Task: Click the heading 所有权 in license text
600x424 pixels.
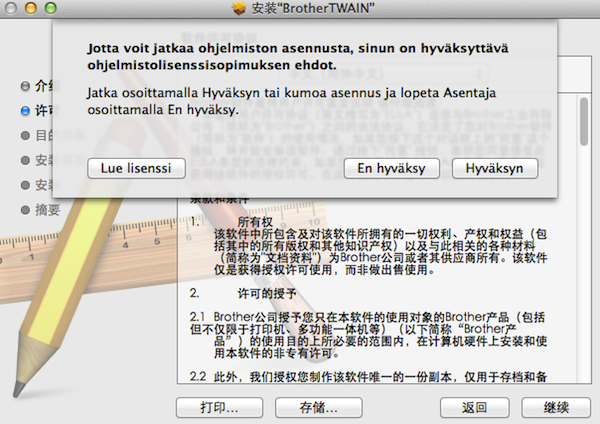Action: click(255, 222)
